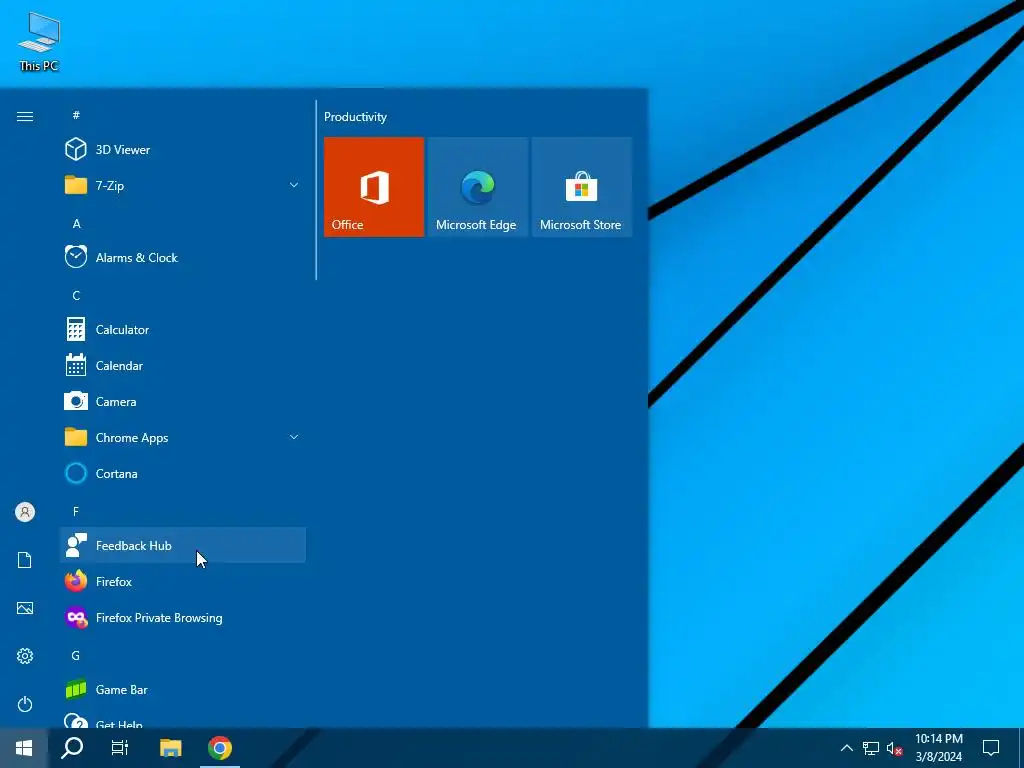Open the Action Center notifications
The width and height of the screenshot is (1024, 768).
coord(991,748)
